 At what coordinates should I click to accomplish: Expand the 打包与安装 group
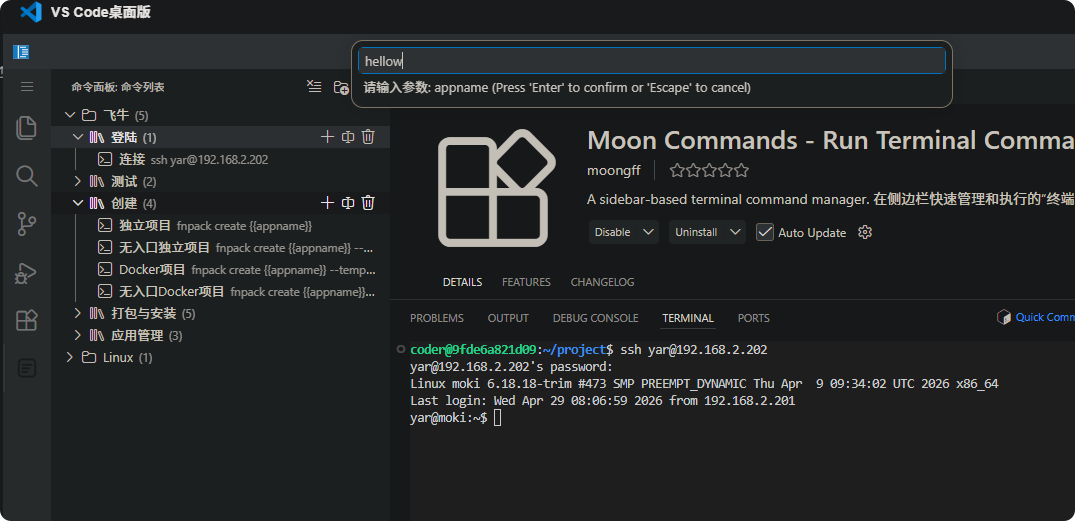[77, 313]
